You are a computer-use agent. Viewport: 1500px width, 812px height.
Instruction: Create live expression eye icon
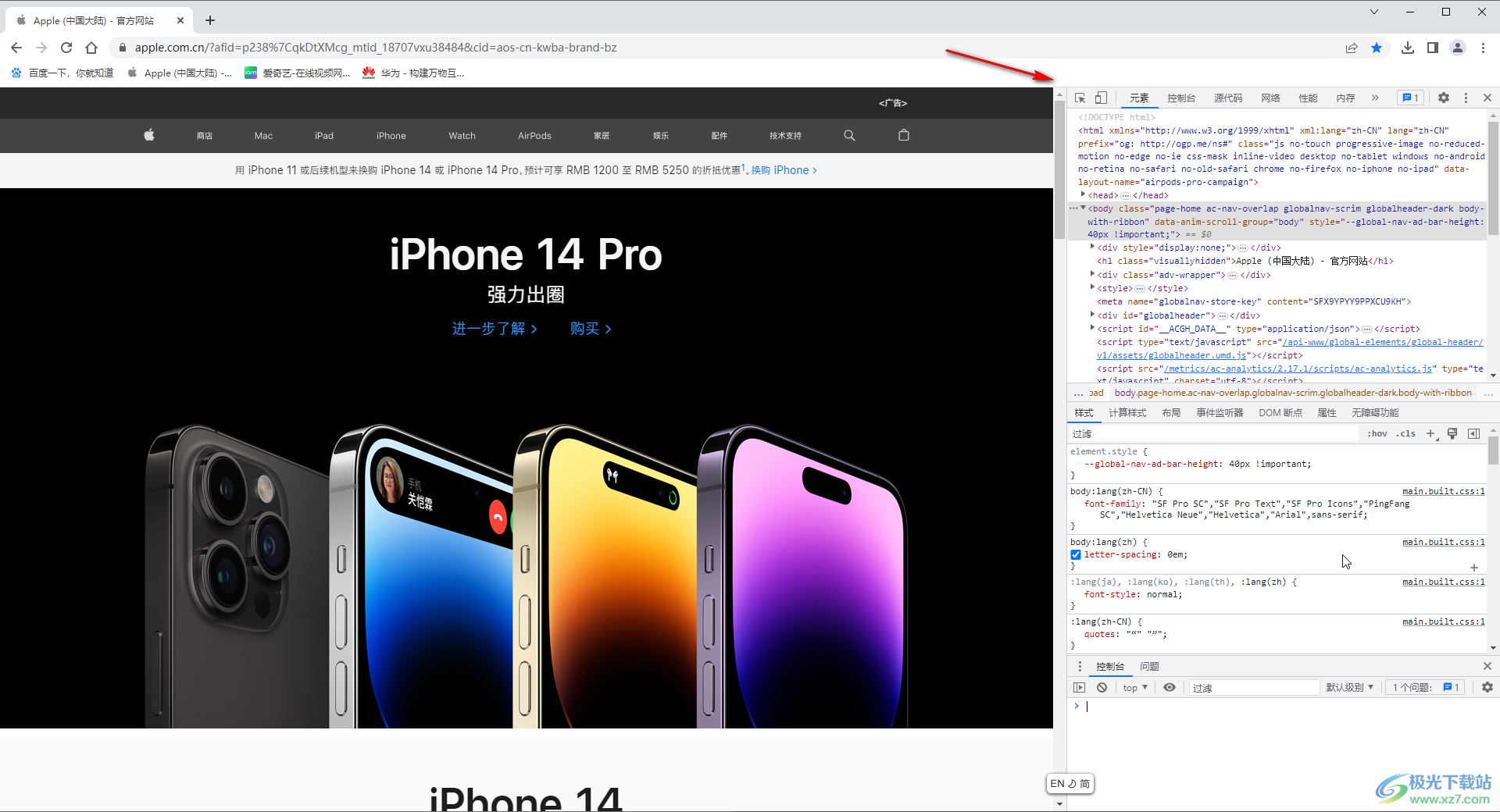pos(1169,687)
